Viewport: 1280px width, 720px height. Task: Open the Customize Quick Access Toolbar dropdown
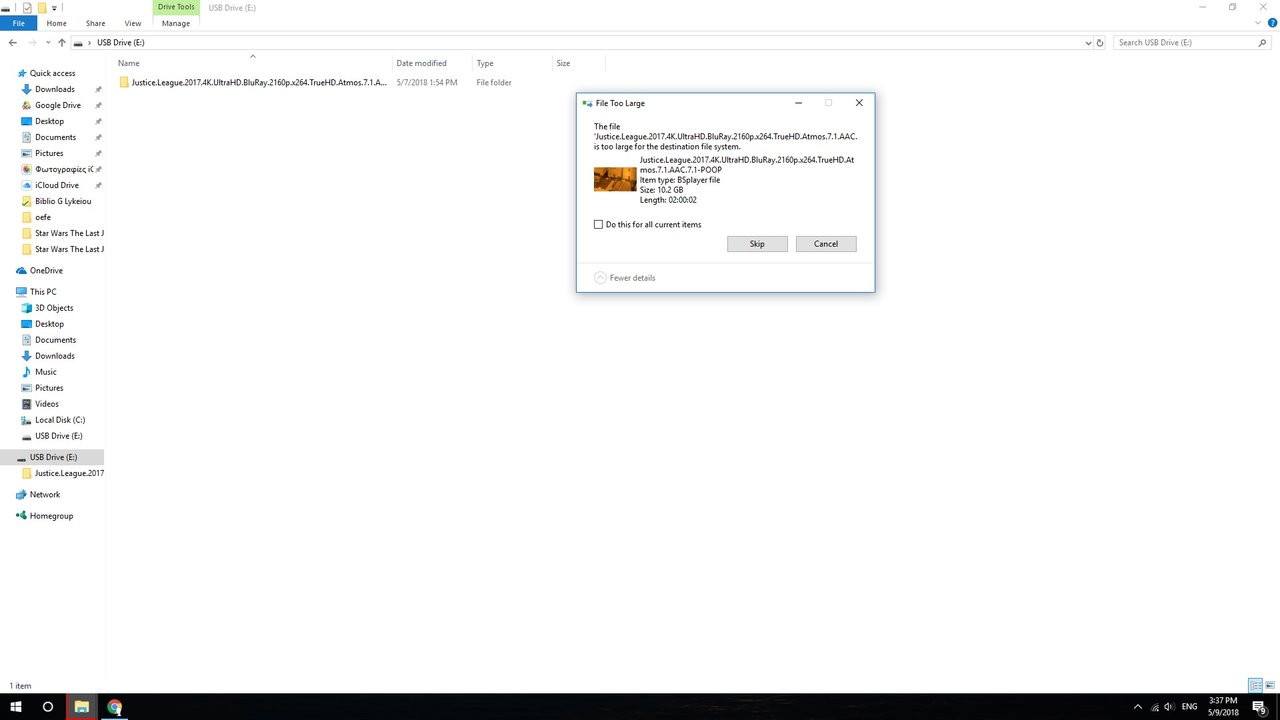(x=55, y=7)
